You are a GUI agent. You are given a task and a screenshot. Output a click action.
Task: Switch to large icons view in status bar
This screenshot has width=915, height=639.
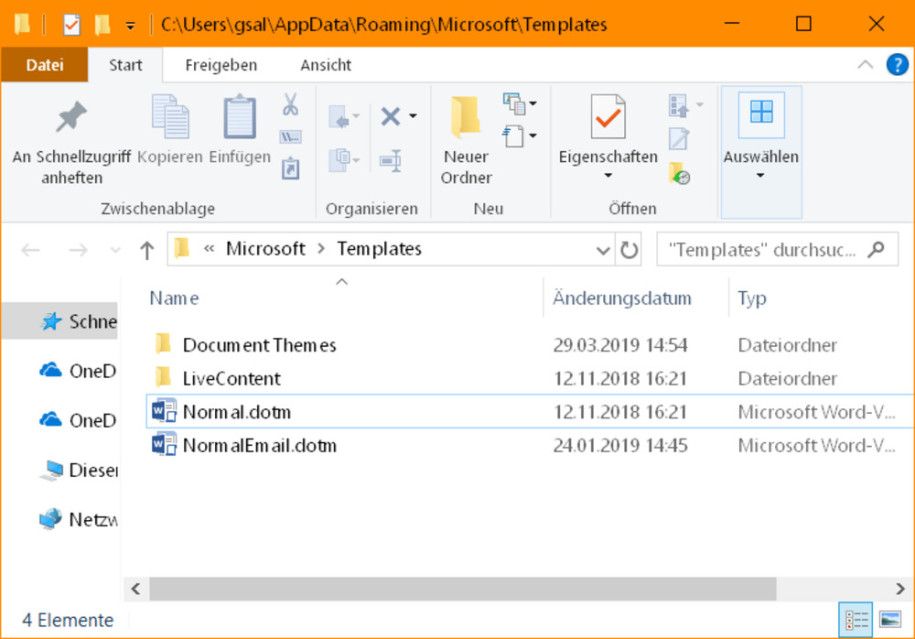point(890,620)
